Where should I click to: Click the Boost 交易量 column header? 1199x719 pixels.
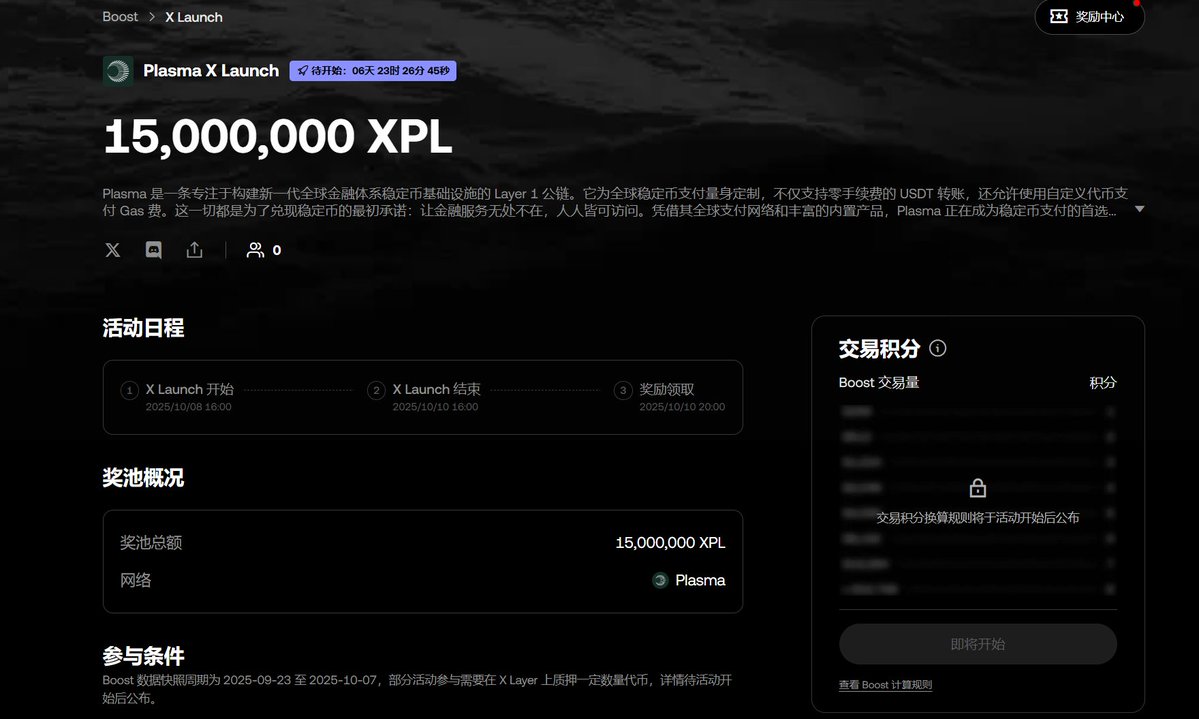point(879,382)
